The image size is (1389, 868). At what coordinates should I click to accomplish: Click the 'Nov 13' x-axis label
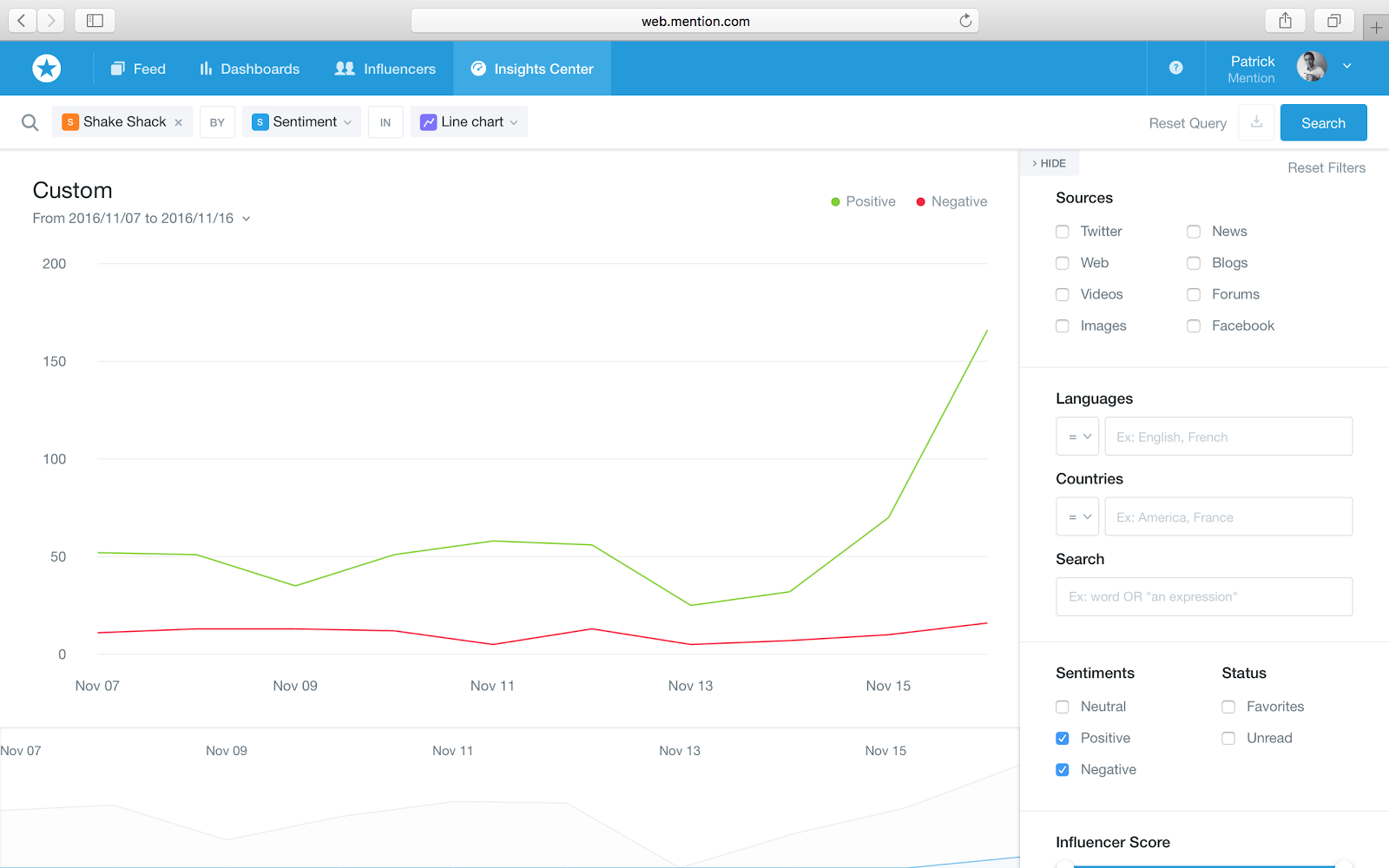690,686
